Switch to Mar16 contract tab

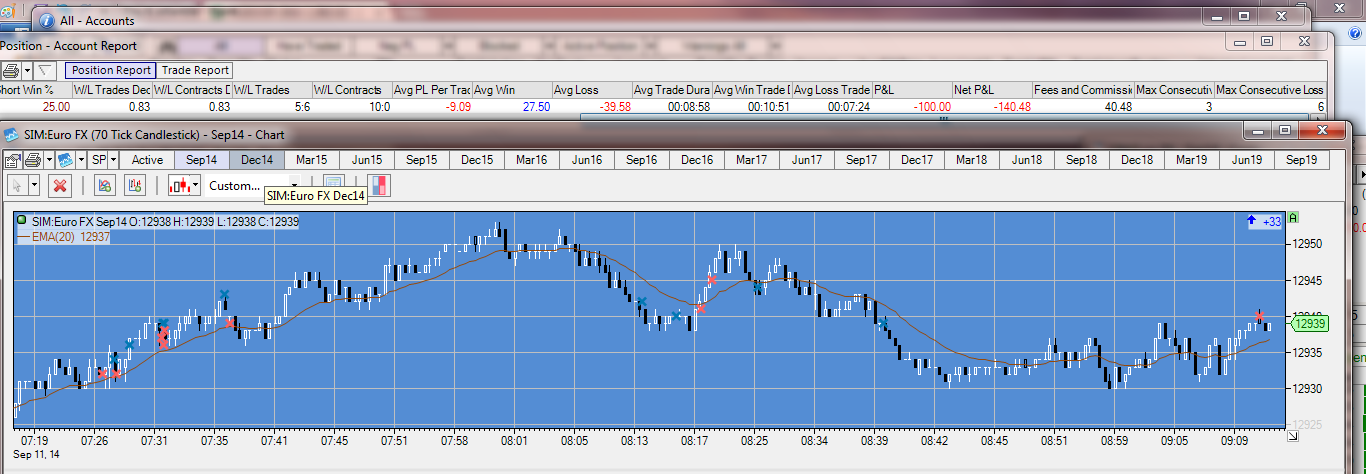(x=531, y=160)
